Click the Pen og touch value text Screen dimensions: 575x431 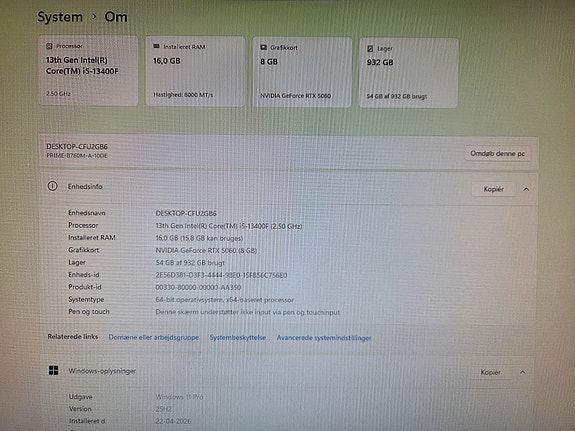point(248,312)
